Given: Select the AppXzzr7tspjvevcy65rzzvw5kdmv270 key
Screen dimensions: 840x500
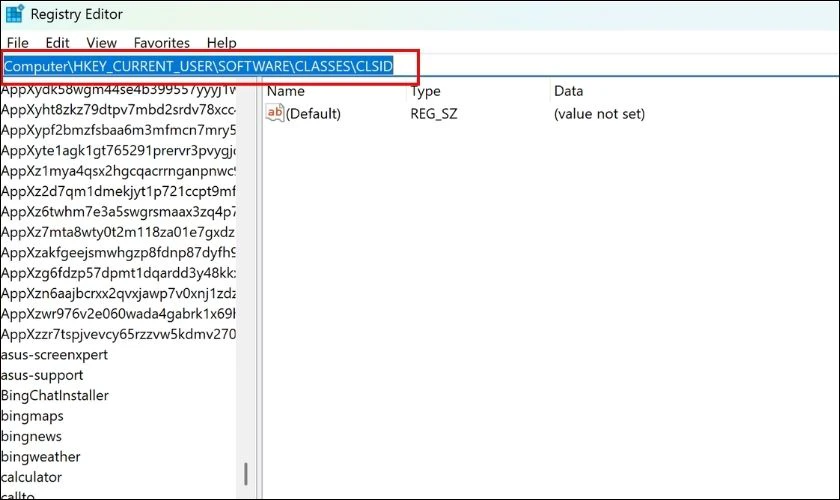Looking at the screenshot, I should (118, 334).
